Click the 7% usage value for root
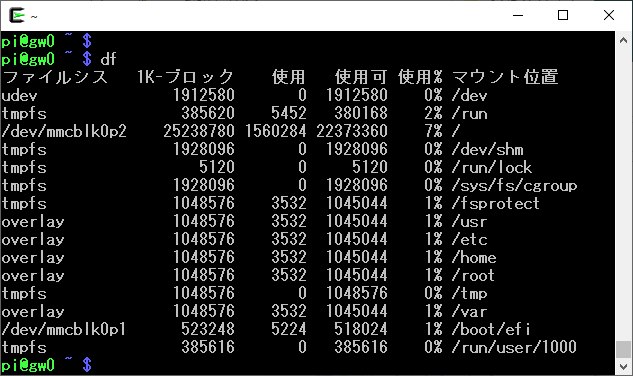This screenshot has width=633, height=376. pos(433,131)
